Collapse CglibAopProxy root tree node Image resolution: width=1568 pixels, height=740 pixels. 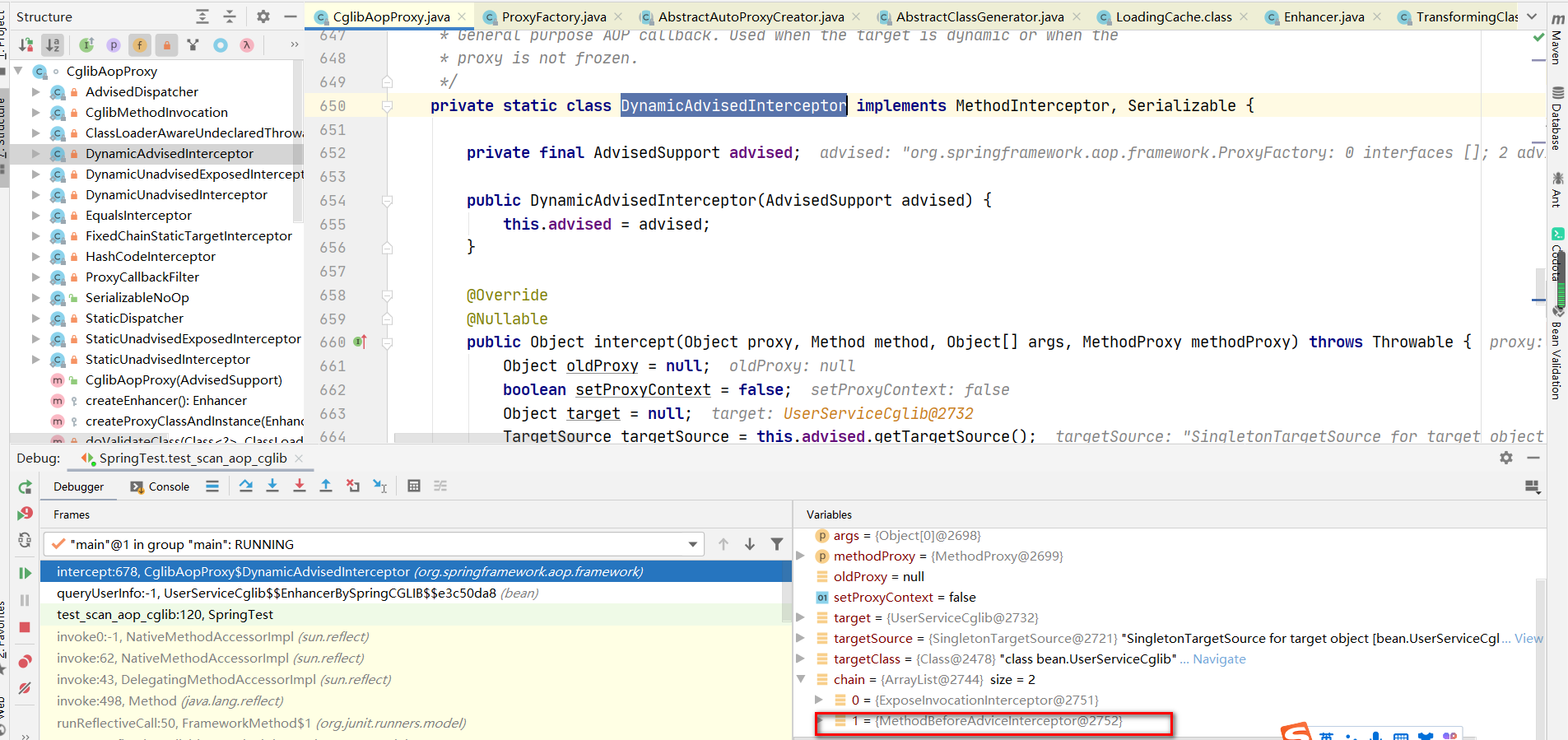[18, 72]
